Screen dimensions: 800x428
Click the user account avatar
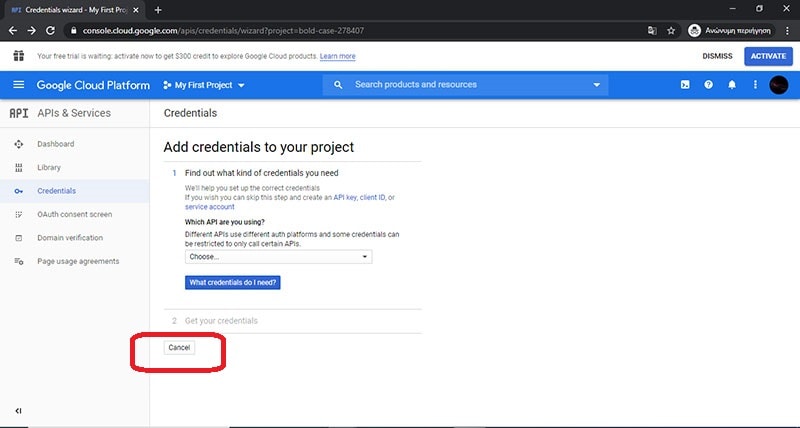pos(778,85)
